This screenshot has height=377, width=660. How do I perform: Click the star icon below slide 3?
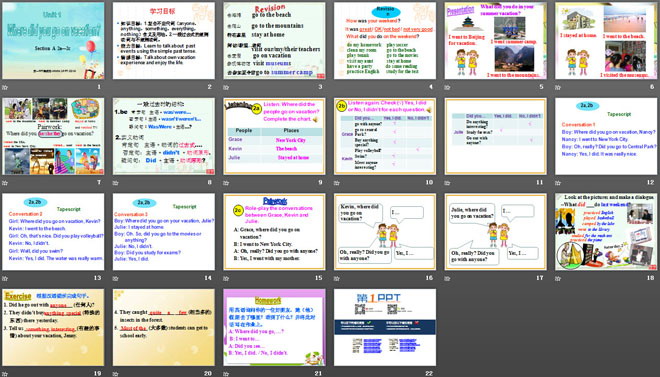tap(226, 88)
